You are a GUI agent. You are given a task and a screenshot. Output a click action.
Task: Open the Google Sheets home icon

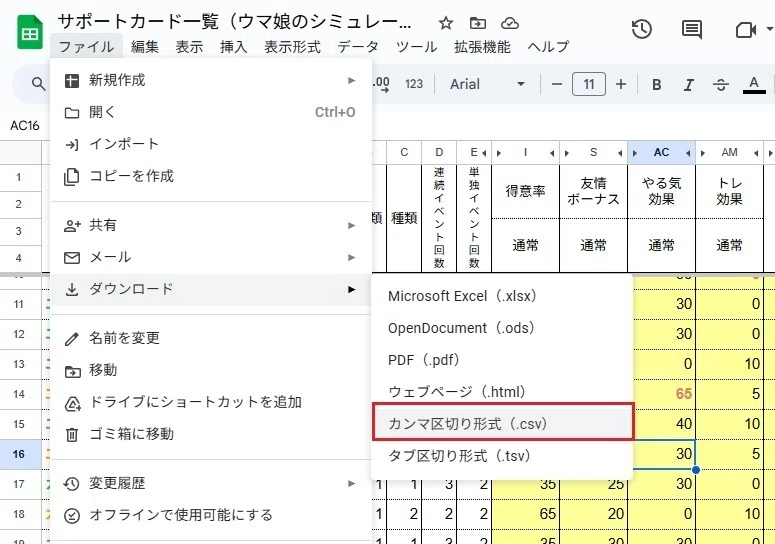point(30,33)
